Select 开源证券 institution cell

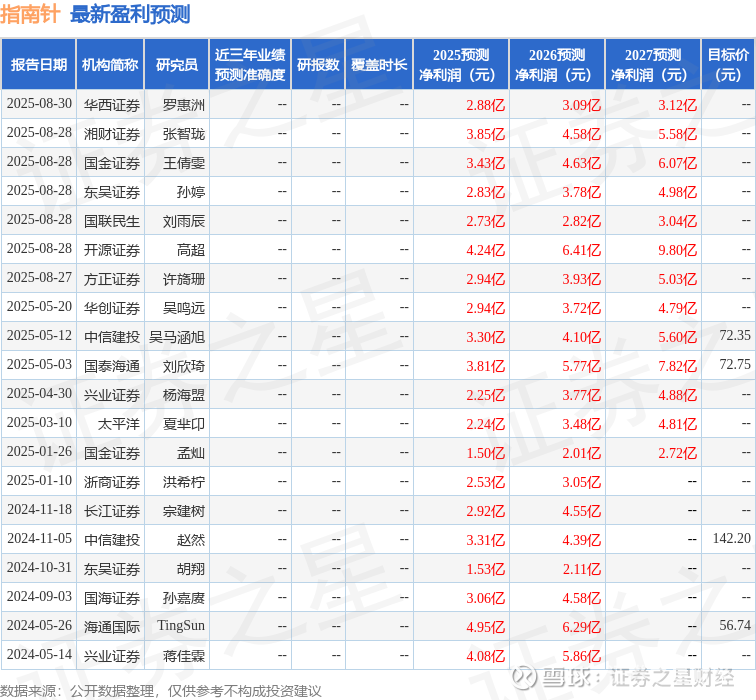(x=112, y=250)
